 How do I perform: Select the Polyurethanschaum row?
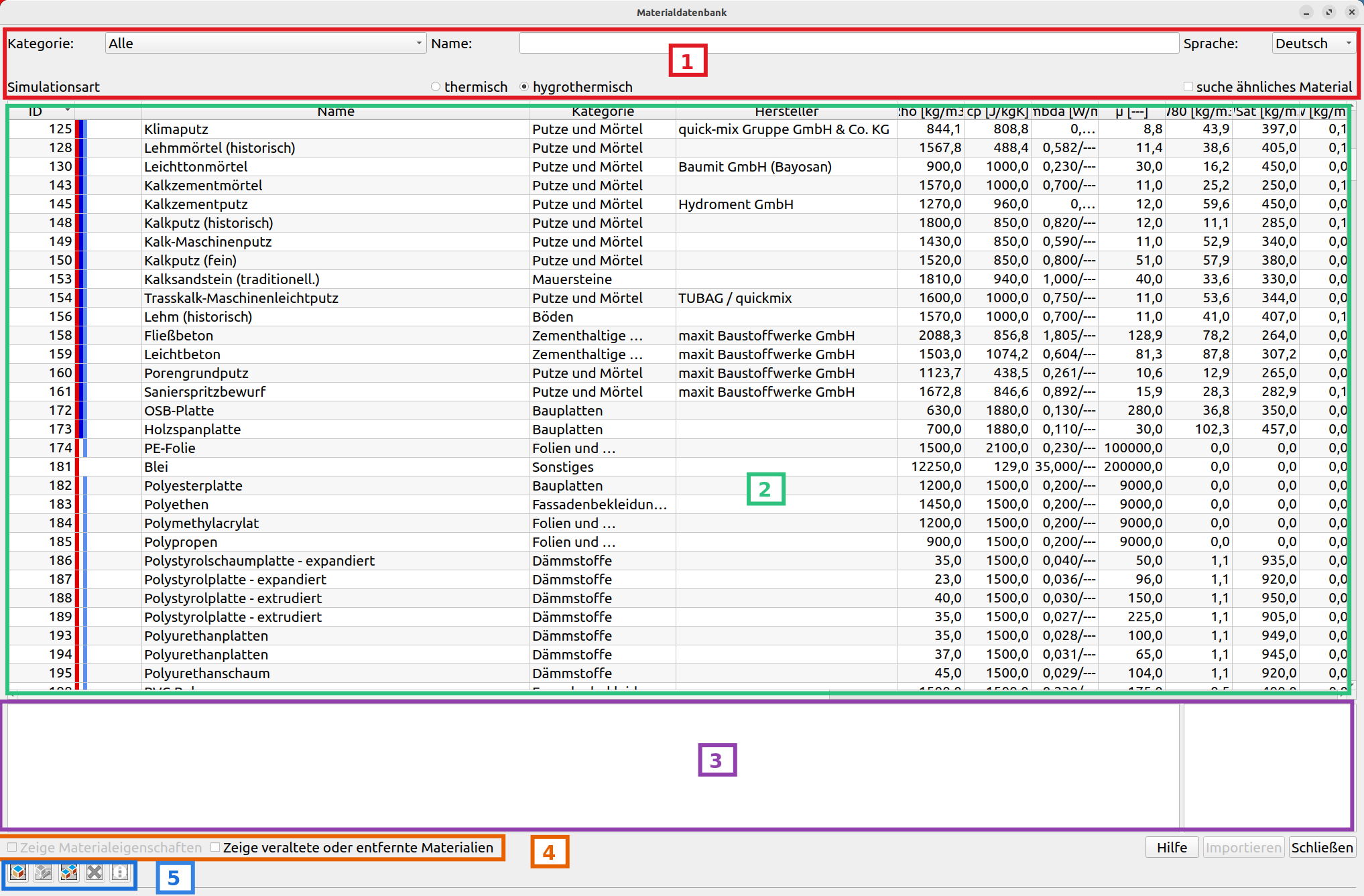(x=678, y=674)
